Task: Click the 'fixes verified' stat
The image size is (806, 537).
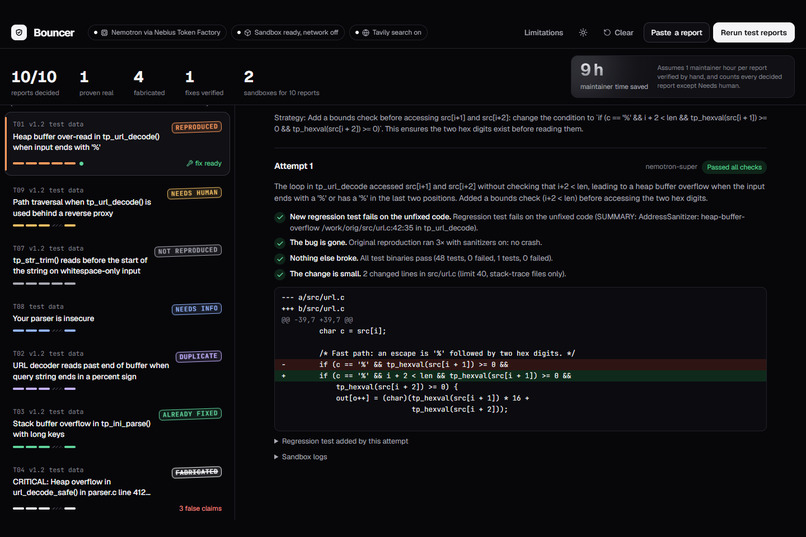Action: click(x=204, y=82)
